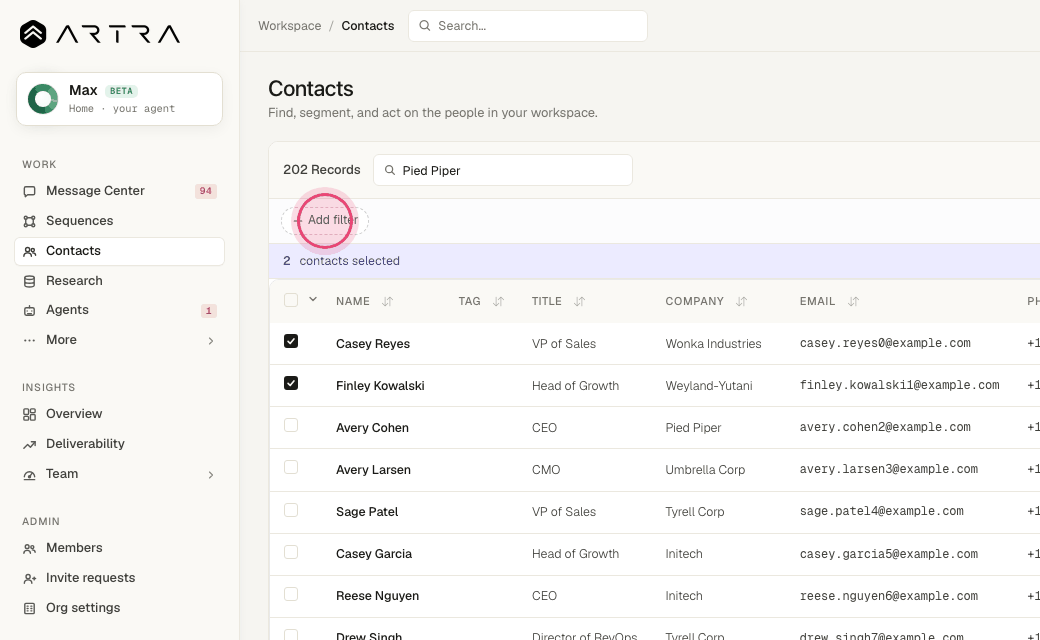Open Members admin page
1040x640 pixels.
click(x=119, y=548)
